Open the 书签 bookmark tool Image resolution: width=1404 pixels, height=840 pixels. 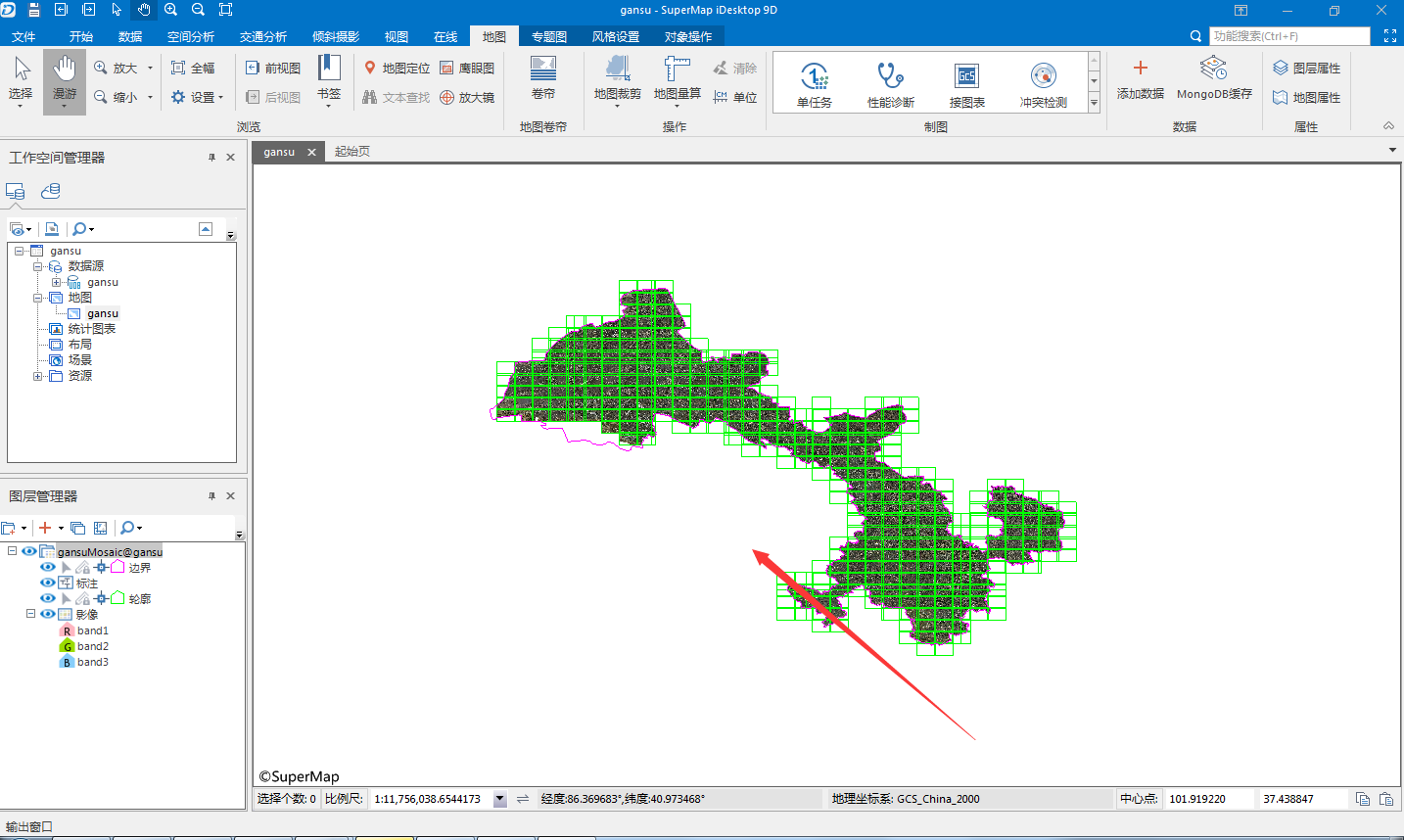tap(329, 79)
